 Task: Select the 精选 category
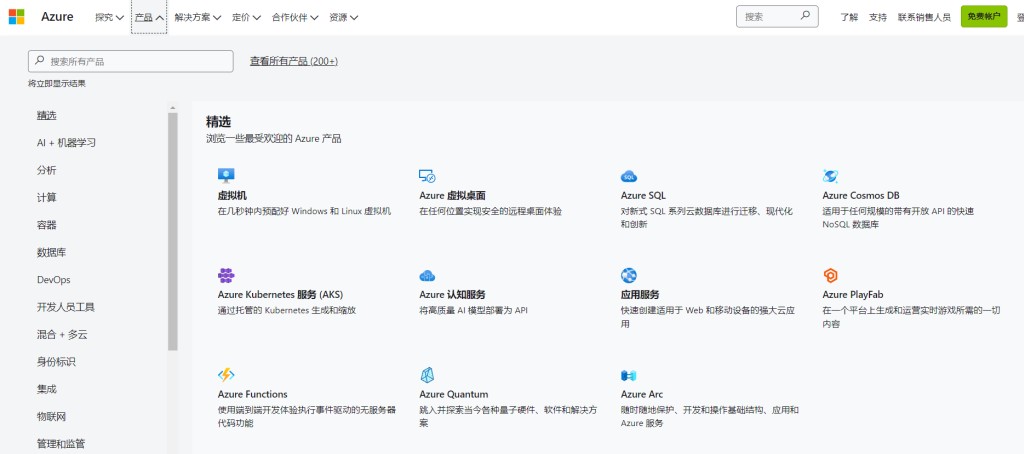[x=47, y=115]
